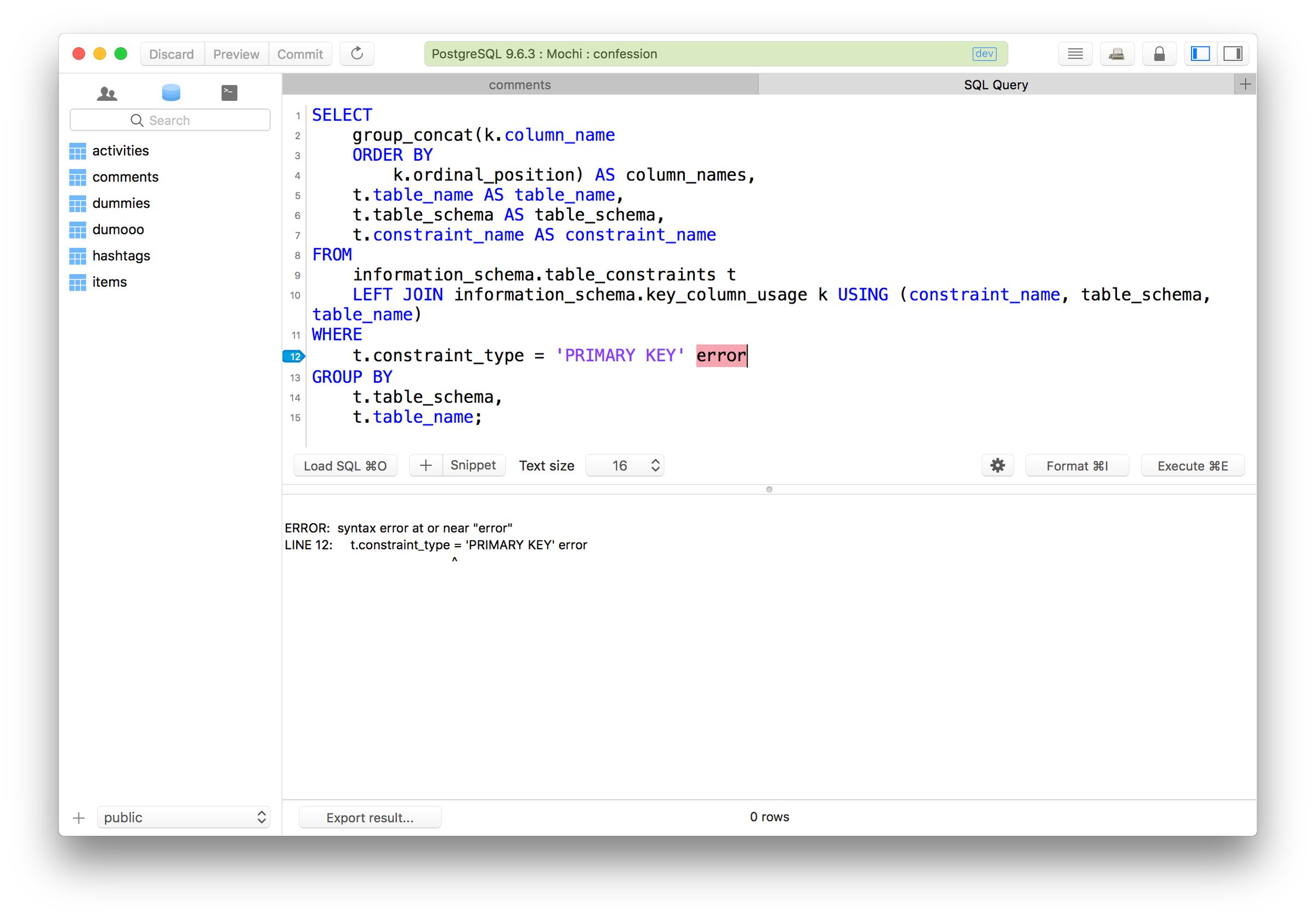Click the plus beside public schema
Screen dimensions: 1316x920
click(79, 817)
